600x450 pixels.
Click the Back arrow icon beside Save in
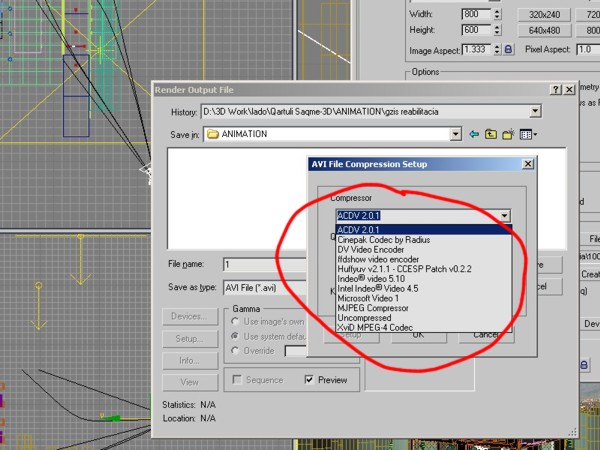(x=474, y=134)
